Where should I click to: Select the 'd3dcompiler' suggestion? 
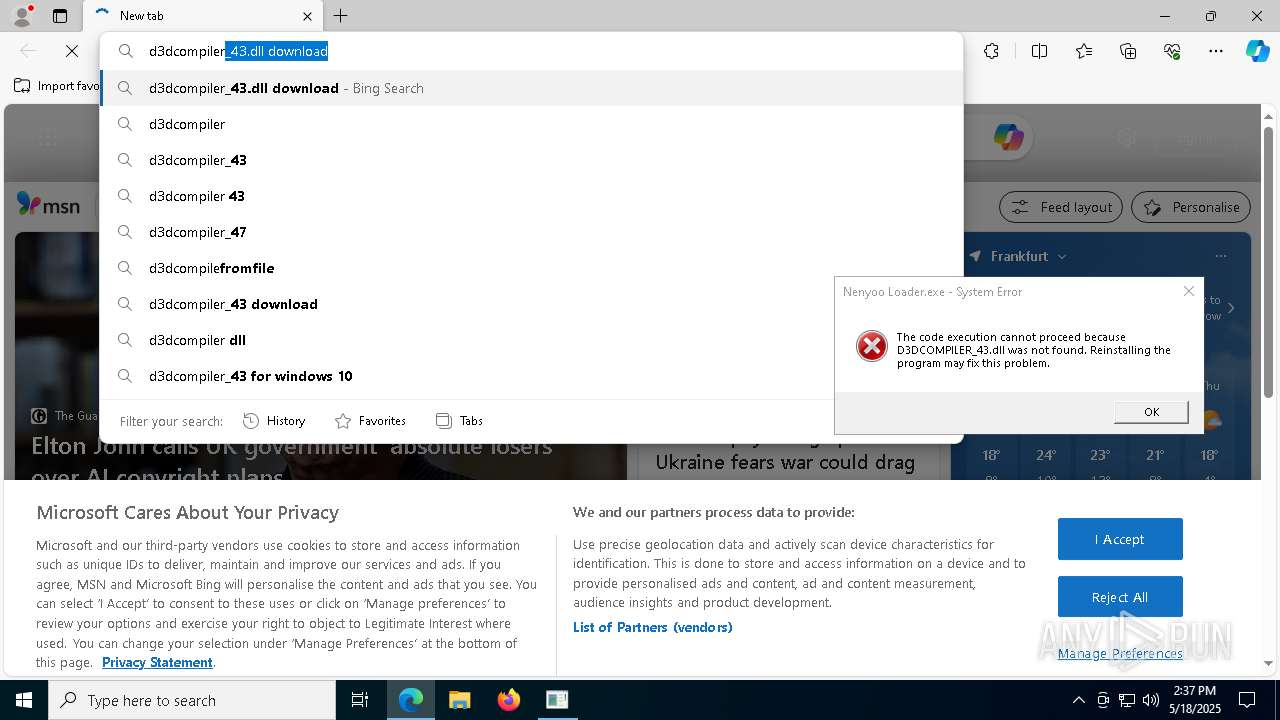tap(531, 124)
